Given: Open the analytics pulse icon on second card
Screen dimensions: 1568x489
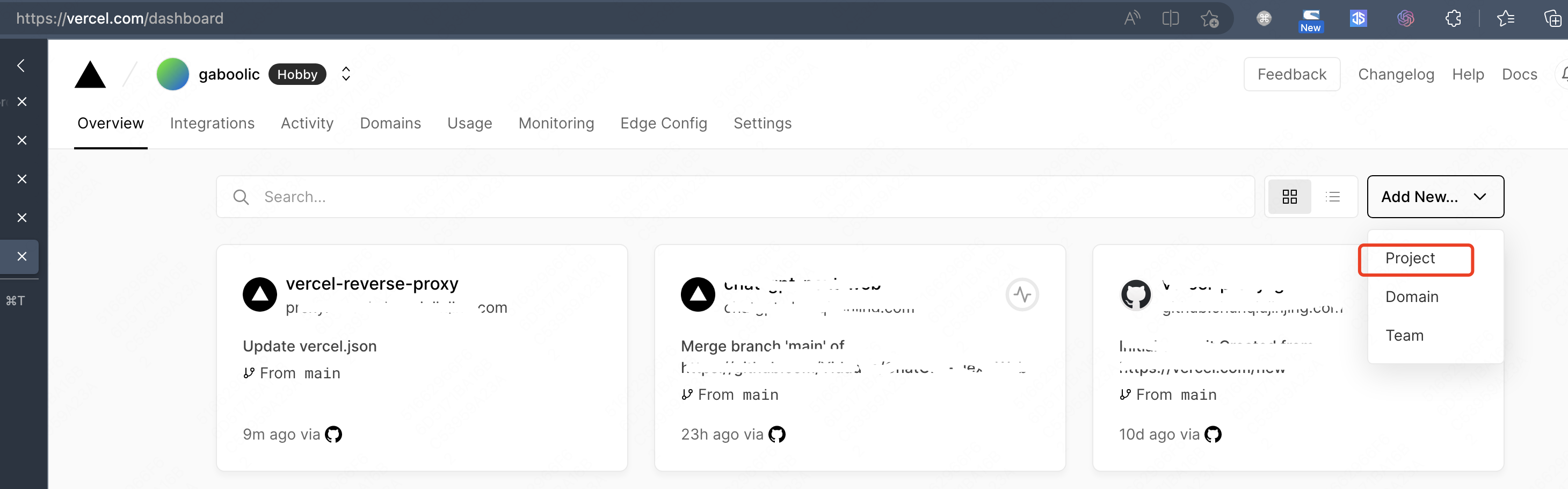Looking at the screenshot, I should pos(1022,294).
